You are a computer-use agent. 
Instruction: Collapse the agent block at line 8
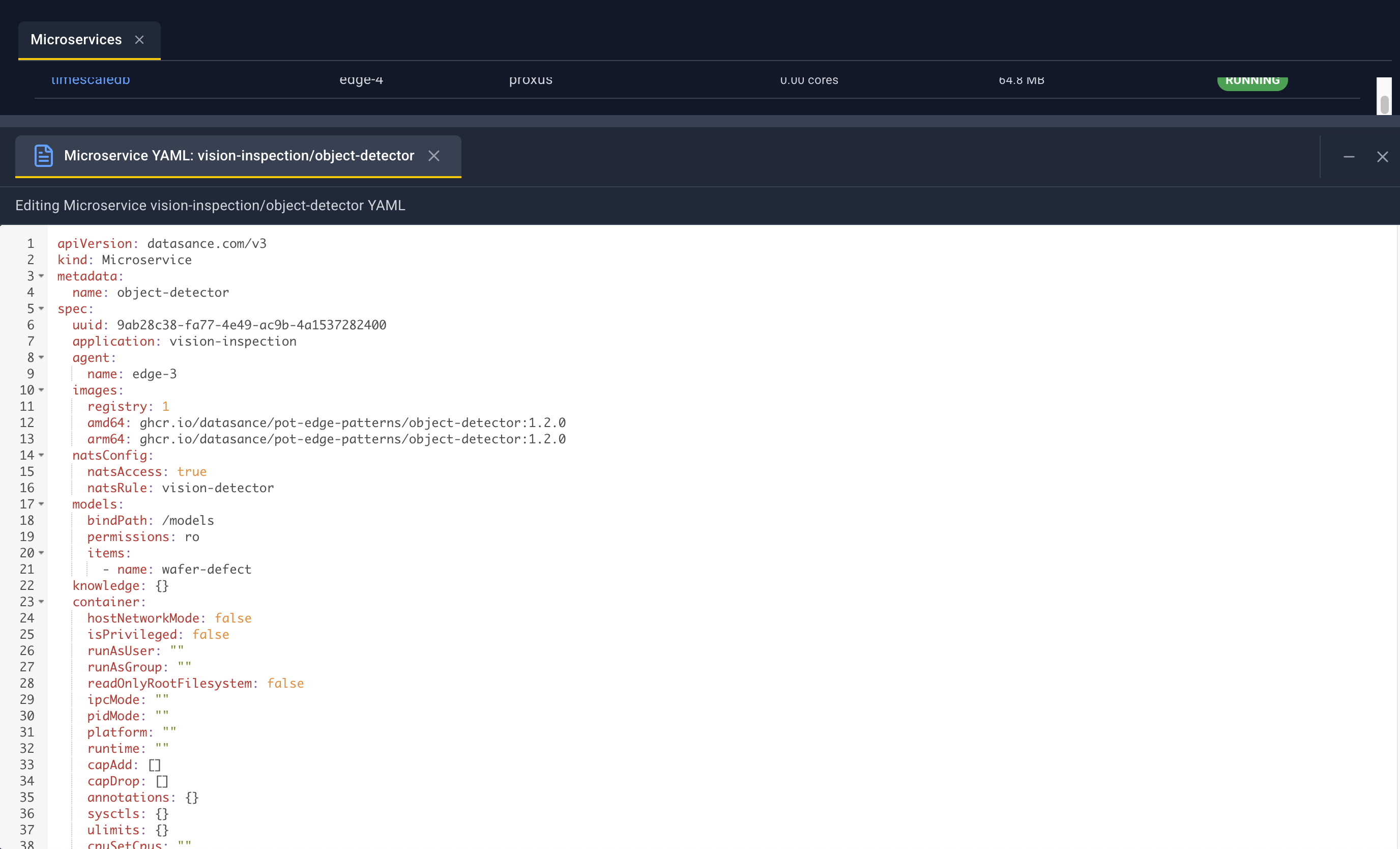coord(42,358)
